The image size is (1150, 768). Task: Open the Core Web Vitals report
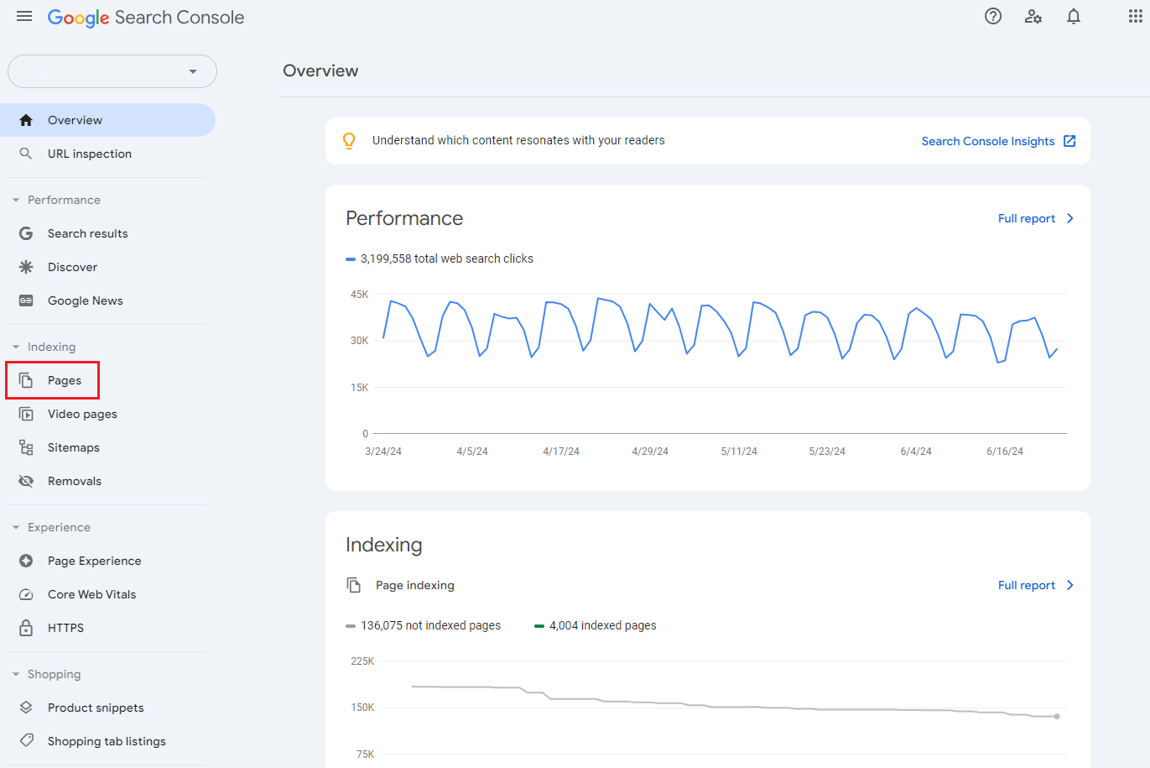coord(91,594)
